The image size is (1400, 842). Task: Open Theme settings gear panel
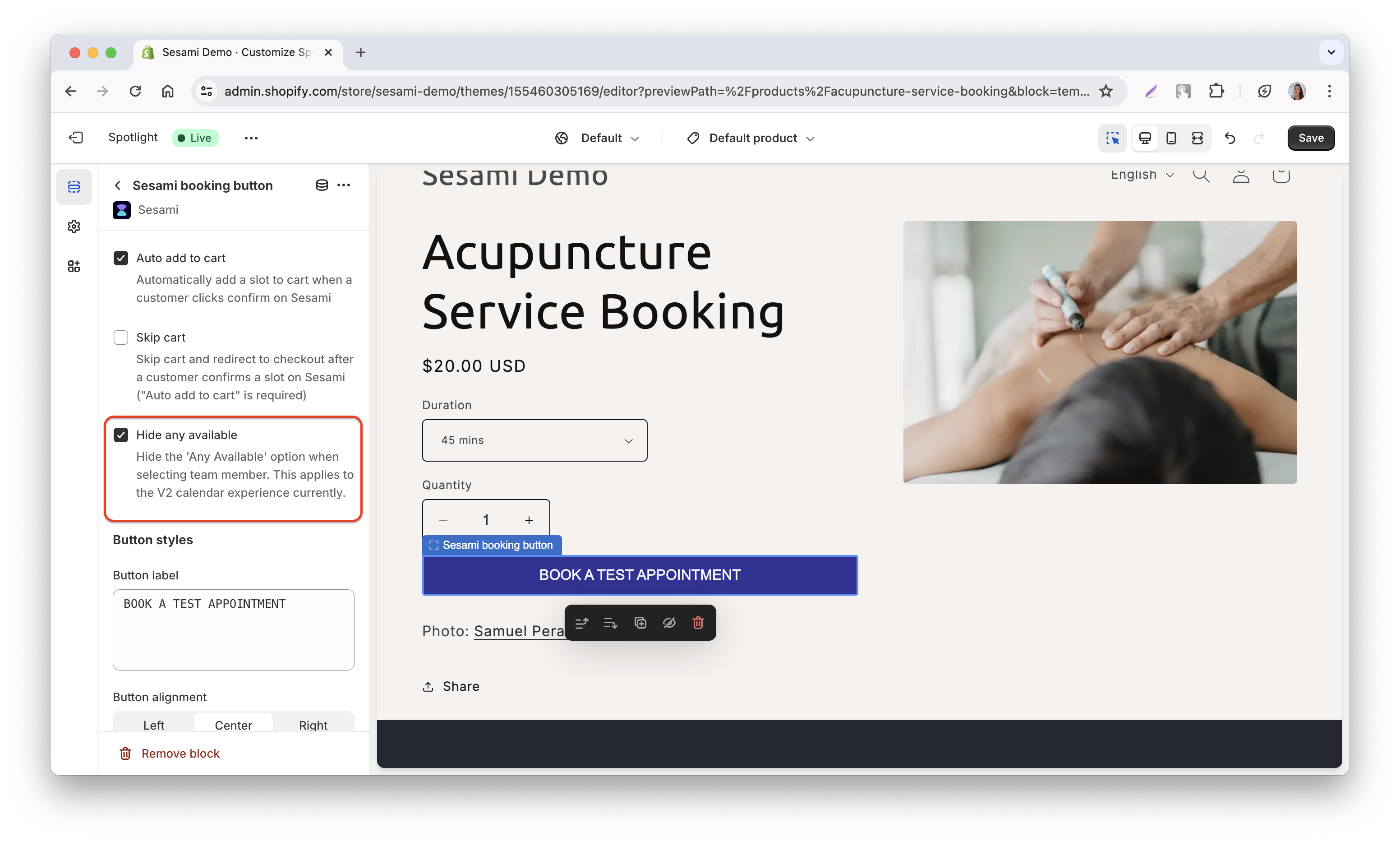click(x=74, y=227)
